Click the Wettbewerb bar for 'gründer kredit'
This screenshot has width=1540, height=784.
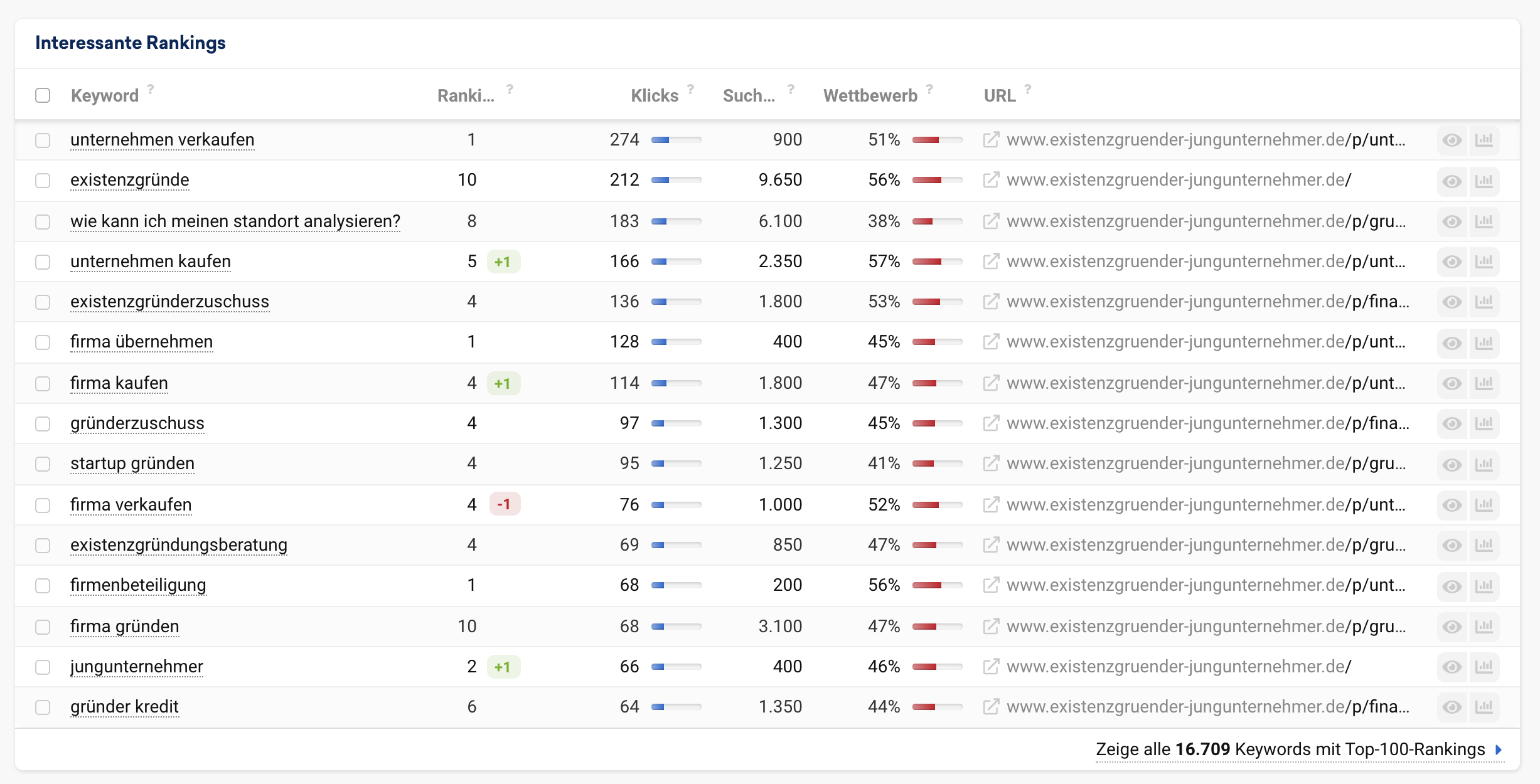click(937, 707)
